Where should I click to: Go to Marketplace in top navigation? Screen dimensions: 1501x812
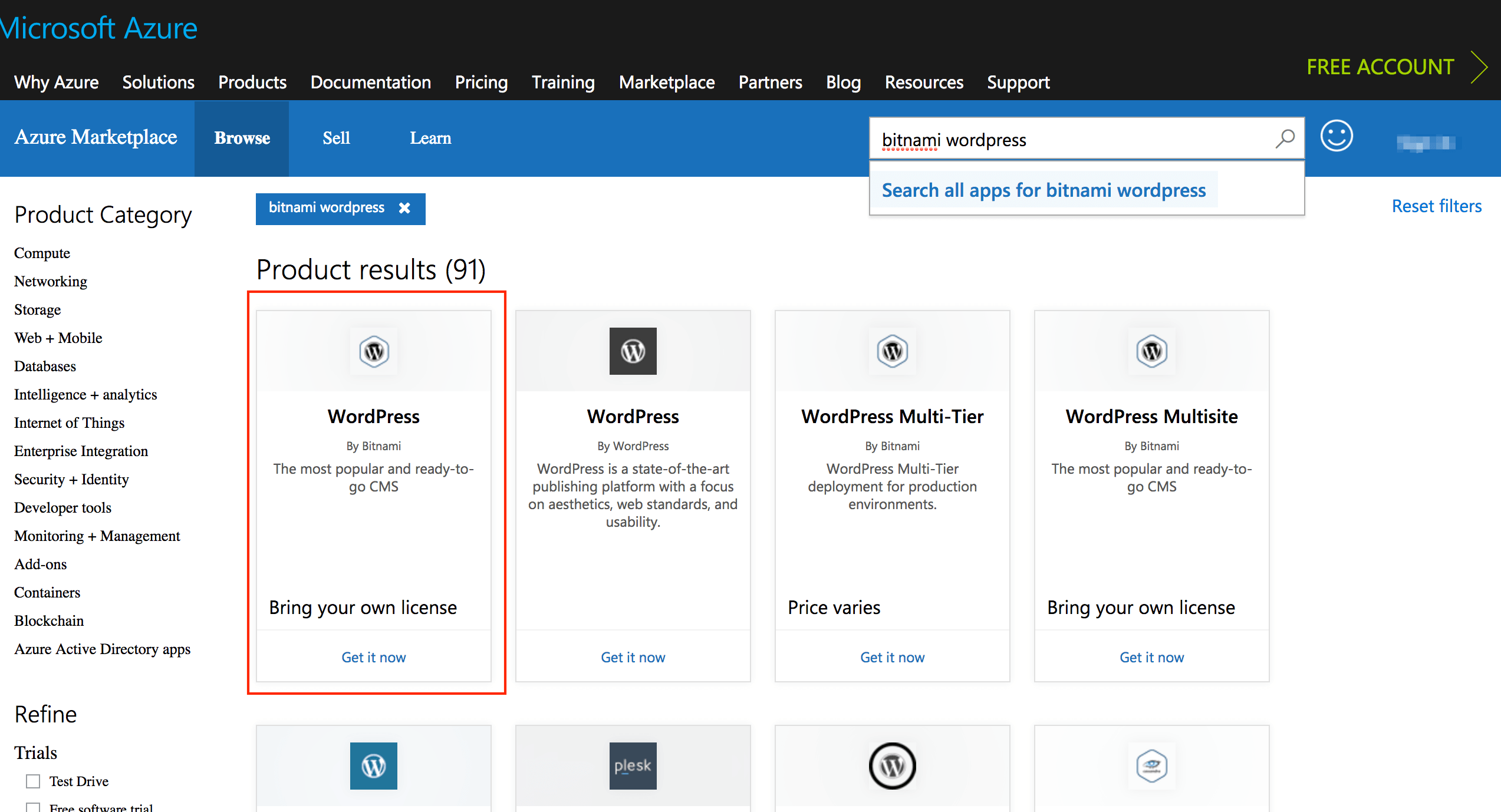667,82
